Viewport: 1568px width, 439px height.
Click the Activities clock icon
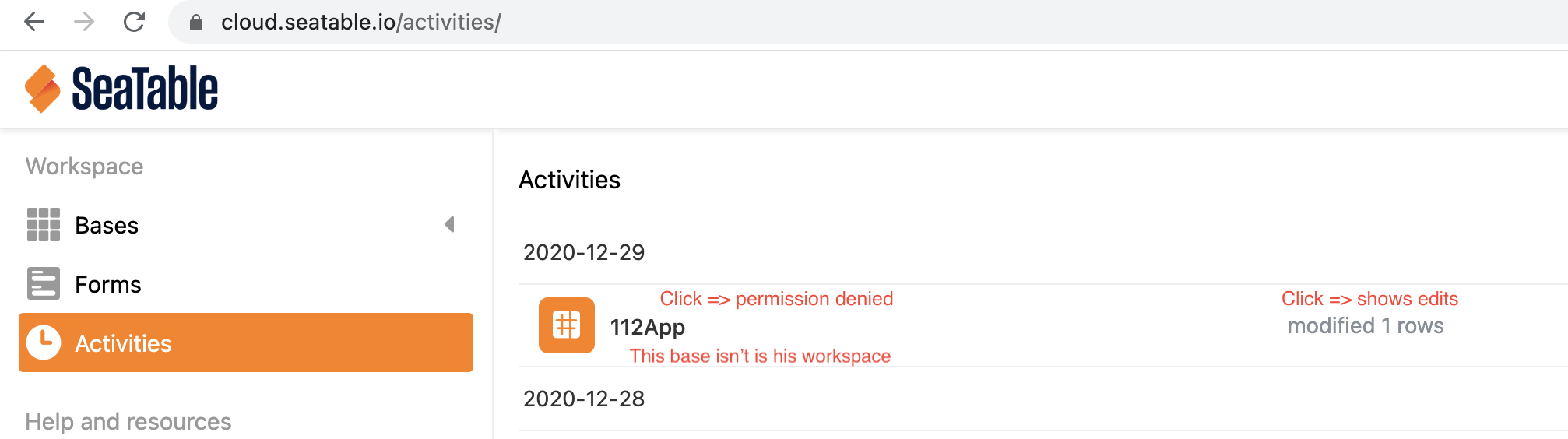[x=44, y=343]
